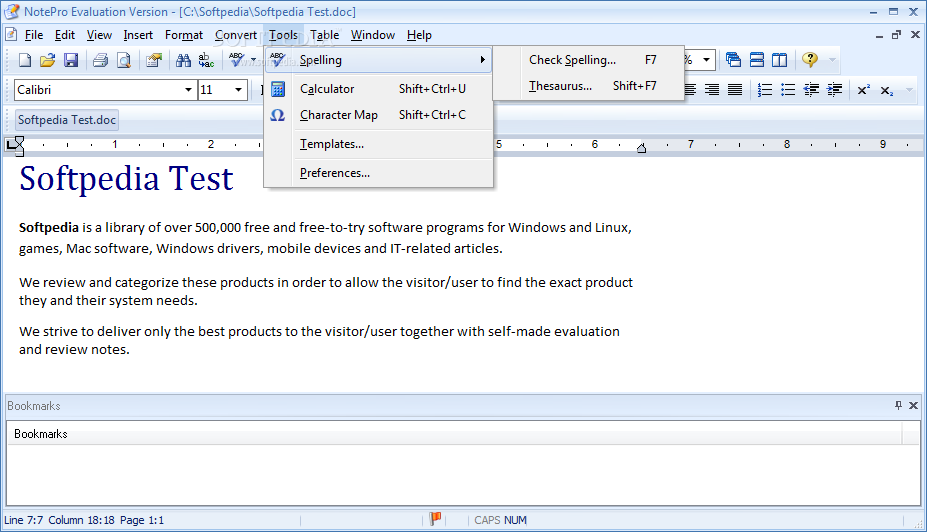Run spell check from the toolbar ABC icon
927x532 pixels.
tap(236, 60)
